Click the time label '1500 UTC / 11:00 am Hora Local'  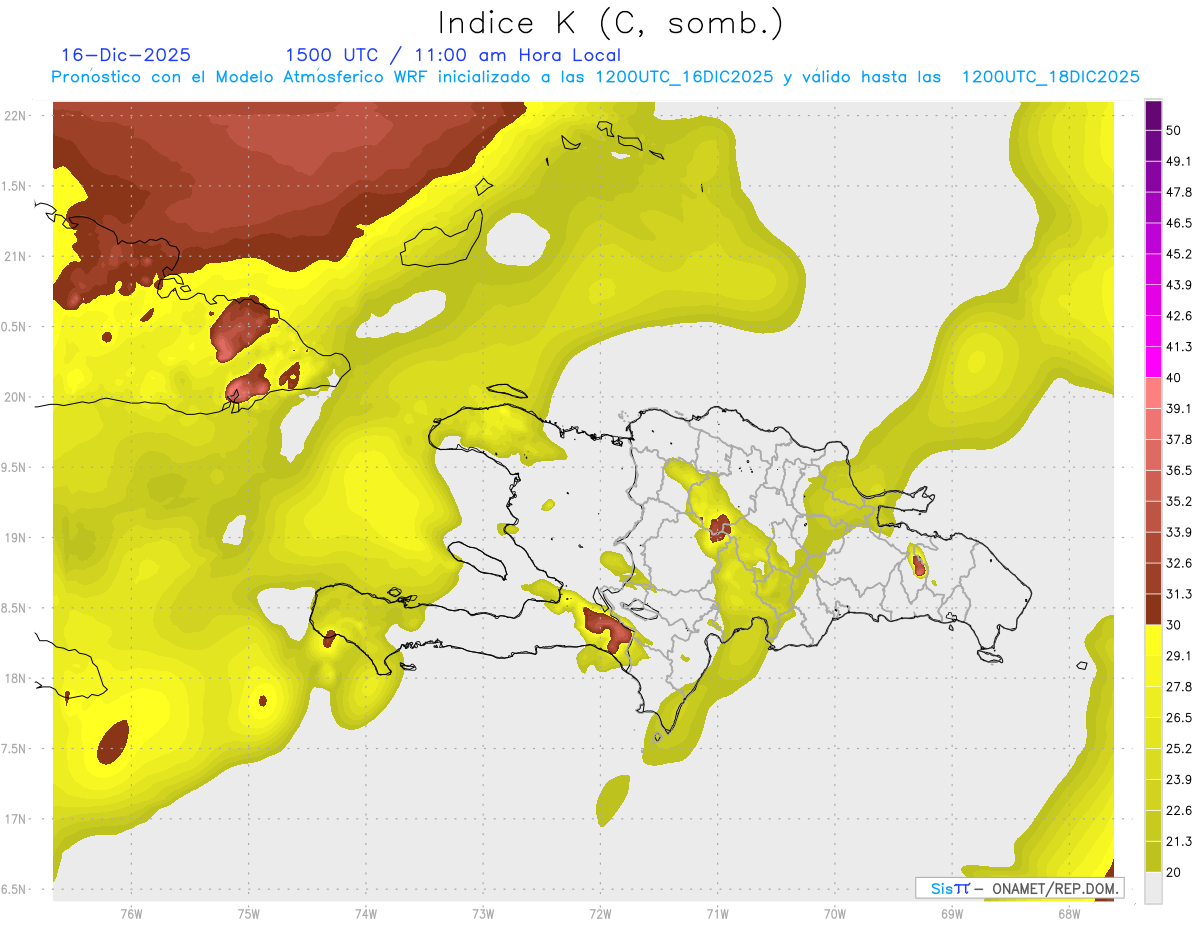coord(453,55)
